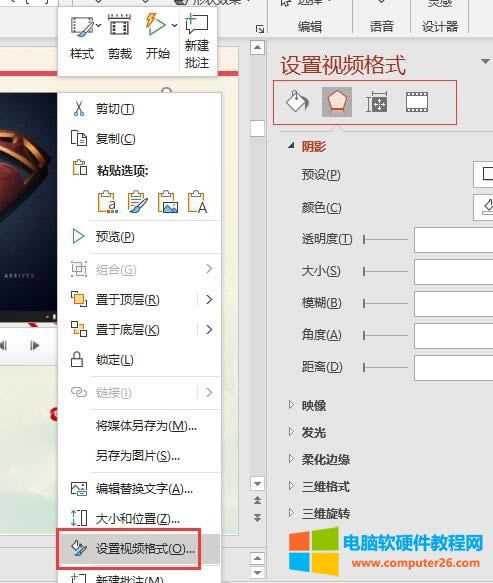Viewport: 493px width, 583px height.
Task: Choose Keep Source Formatting paste option
Action: coord(107,202)
